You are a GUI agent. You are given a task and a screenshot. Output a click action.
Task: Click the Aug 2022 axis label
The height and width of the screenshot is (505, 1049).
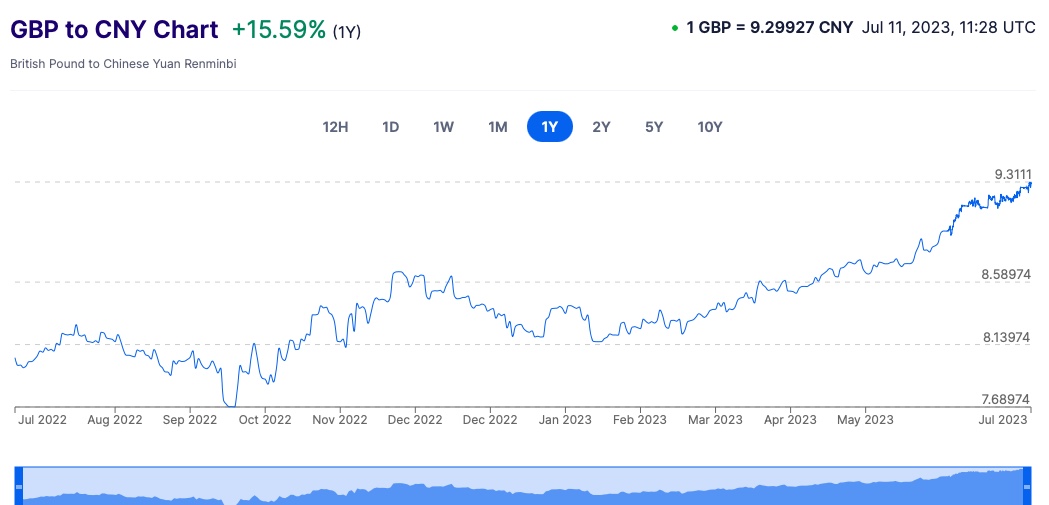click(x=115, y=419)
